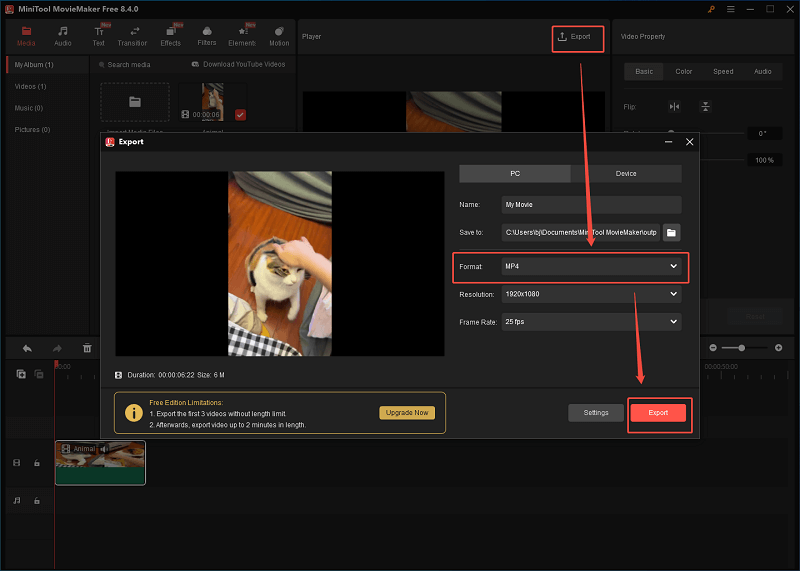Click the video track film icon
The height and width of the screenshot is (571, 800).
point(17,463)
